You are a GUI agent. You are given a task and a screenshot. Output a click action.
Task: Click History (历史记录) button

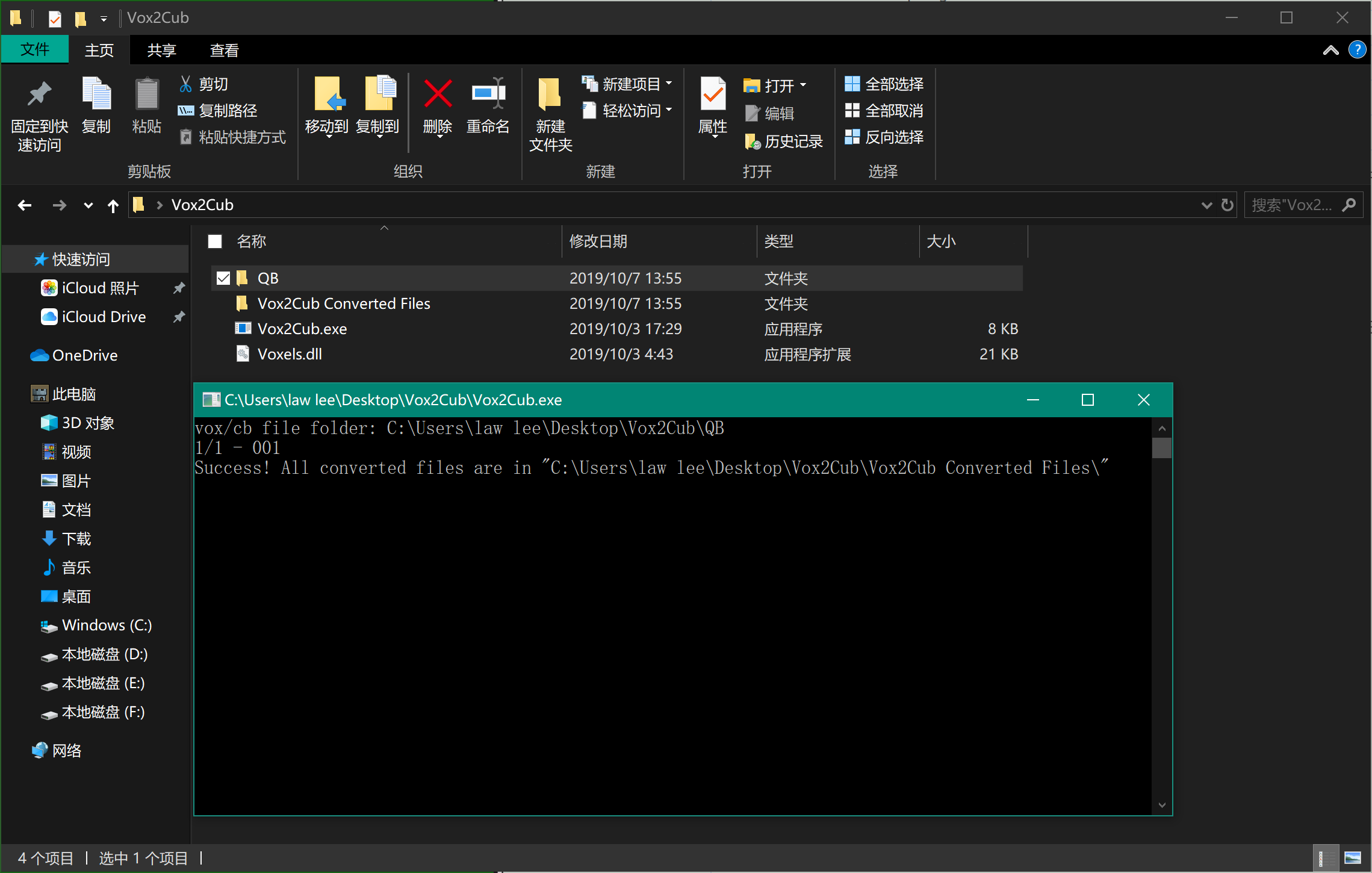point(783,141)
